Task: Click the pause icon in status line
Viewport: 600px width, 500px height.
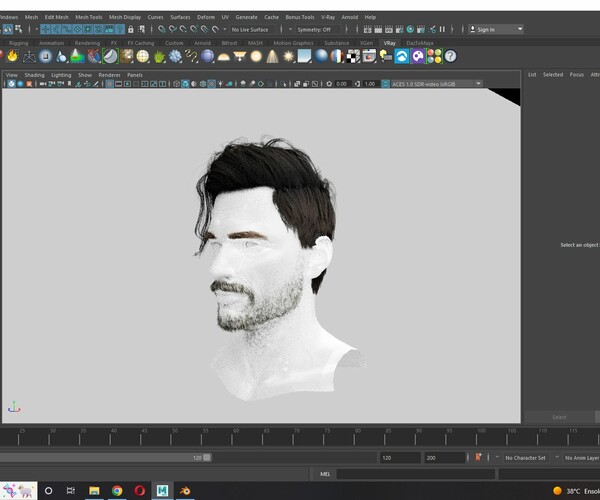Action: [x=442, y=29]
